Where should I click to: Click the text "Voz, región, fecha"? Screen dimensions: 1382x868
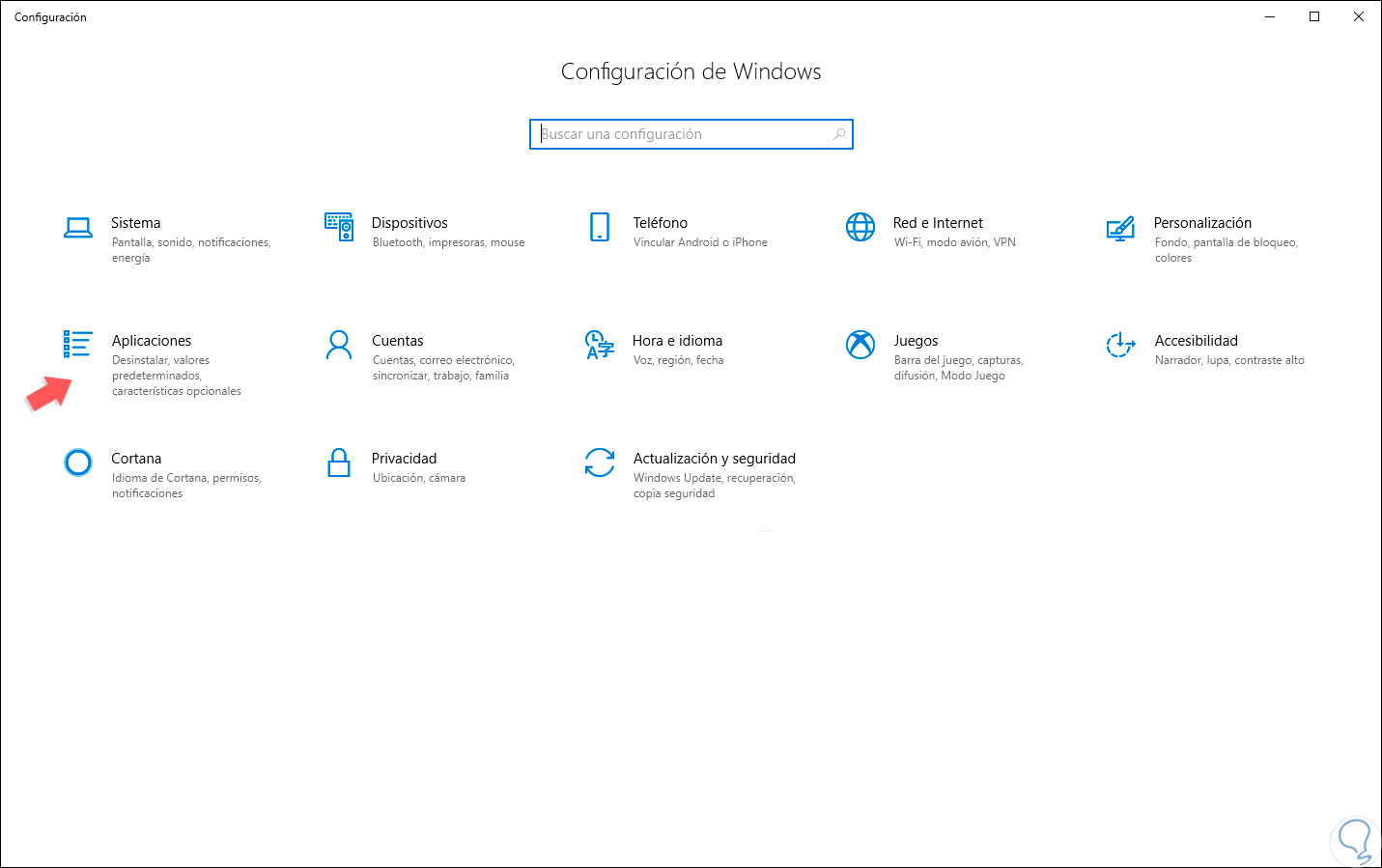pyautogui.click(x=678, y=360)
